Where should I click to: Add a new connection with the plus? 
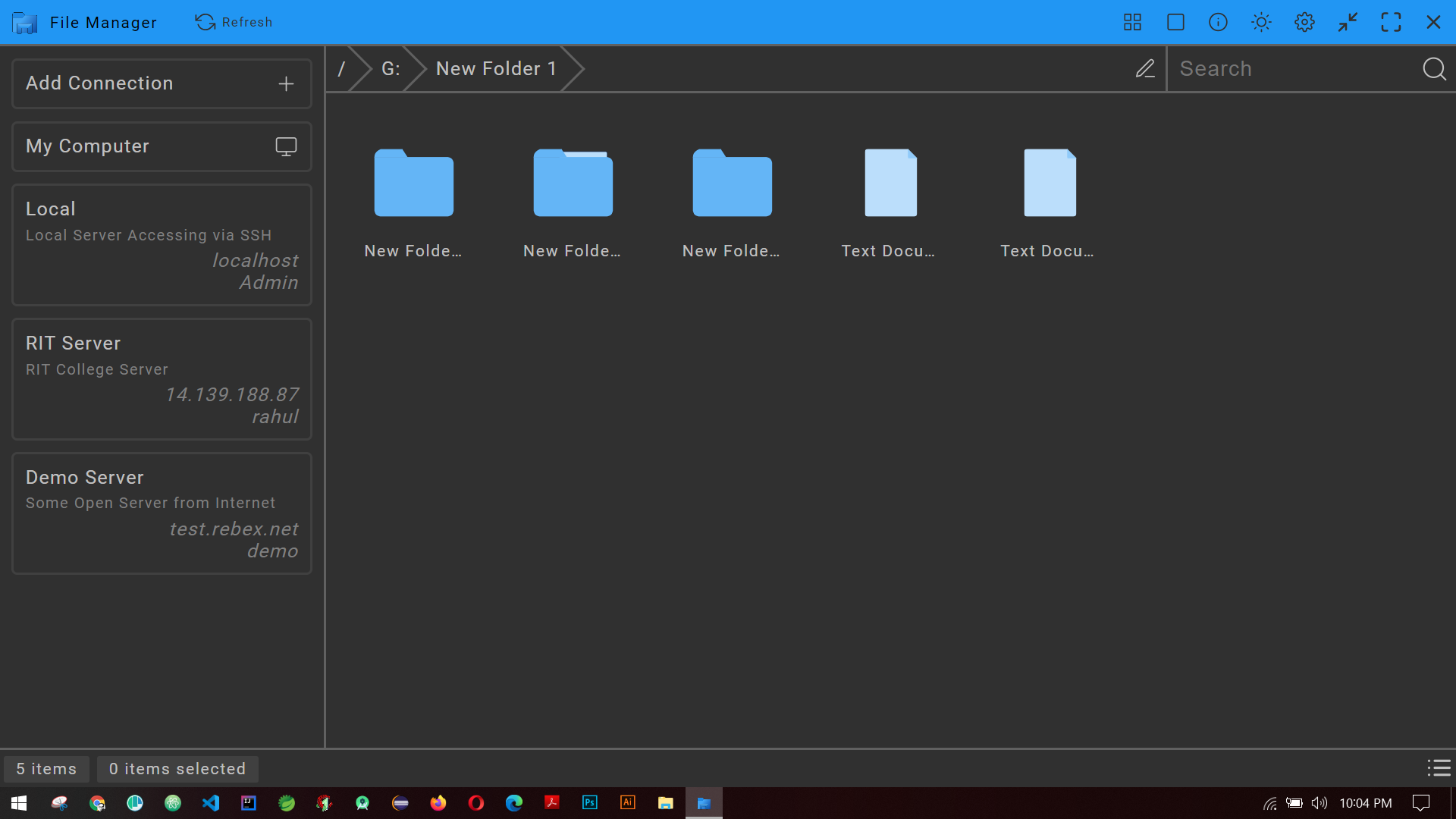[x=286, y=83]
